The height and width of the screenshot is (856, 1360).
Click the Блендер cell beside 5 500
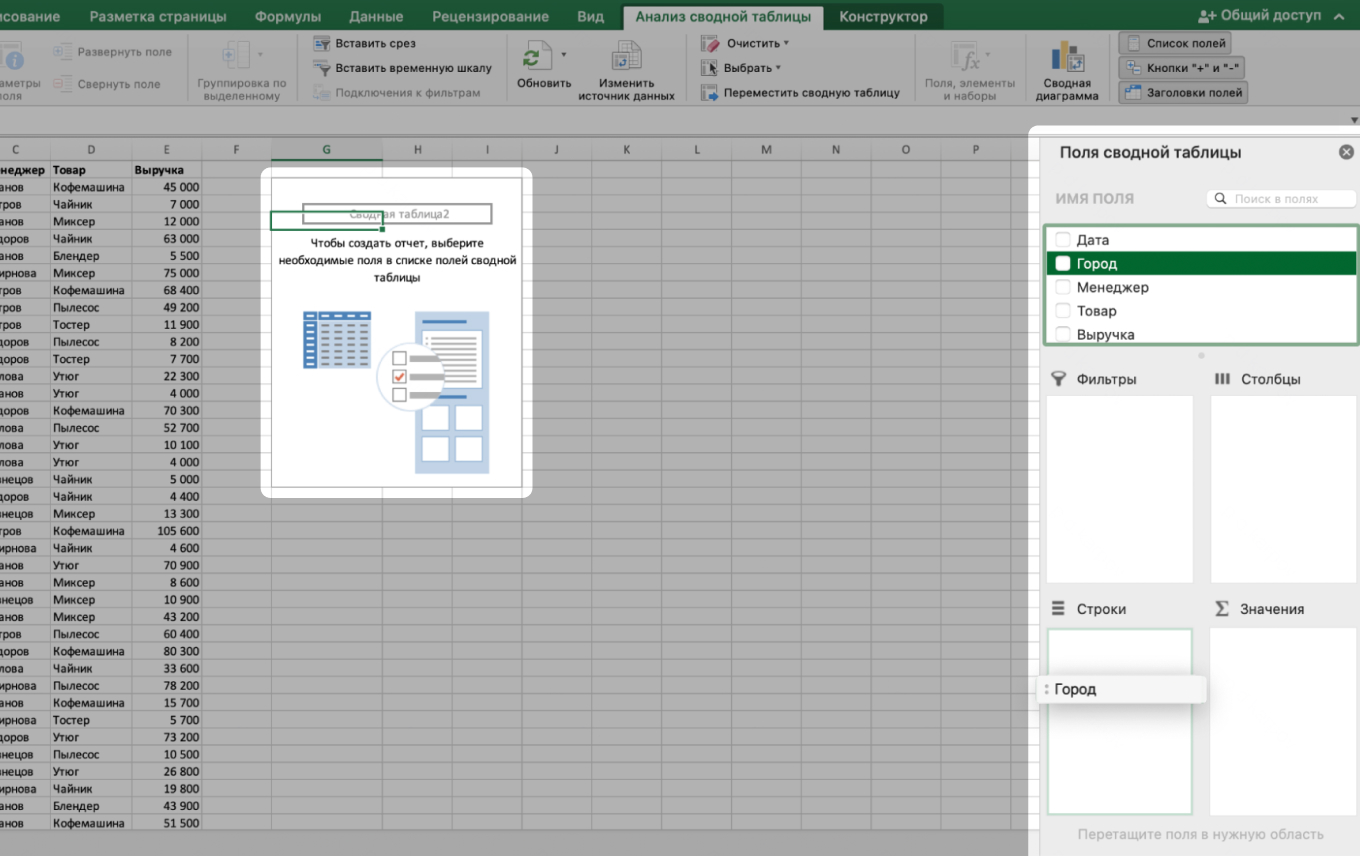91,256
